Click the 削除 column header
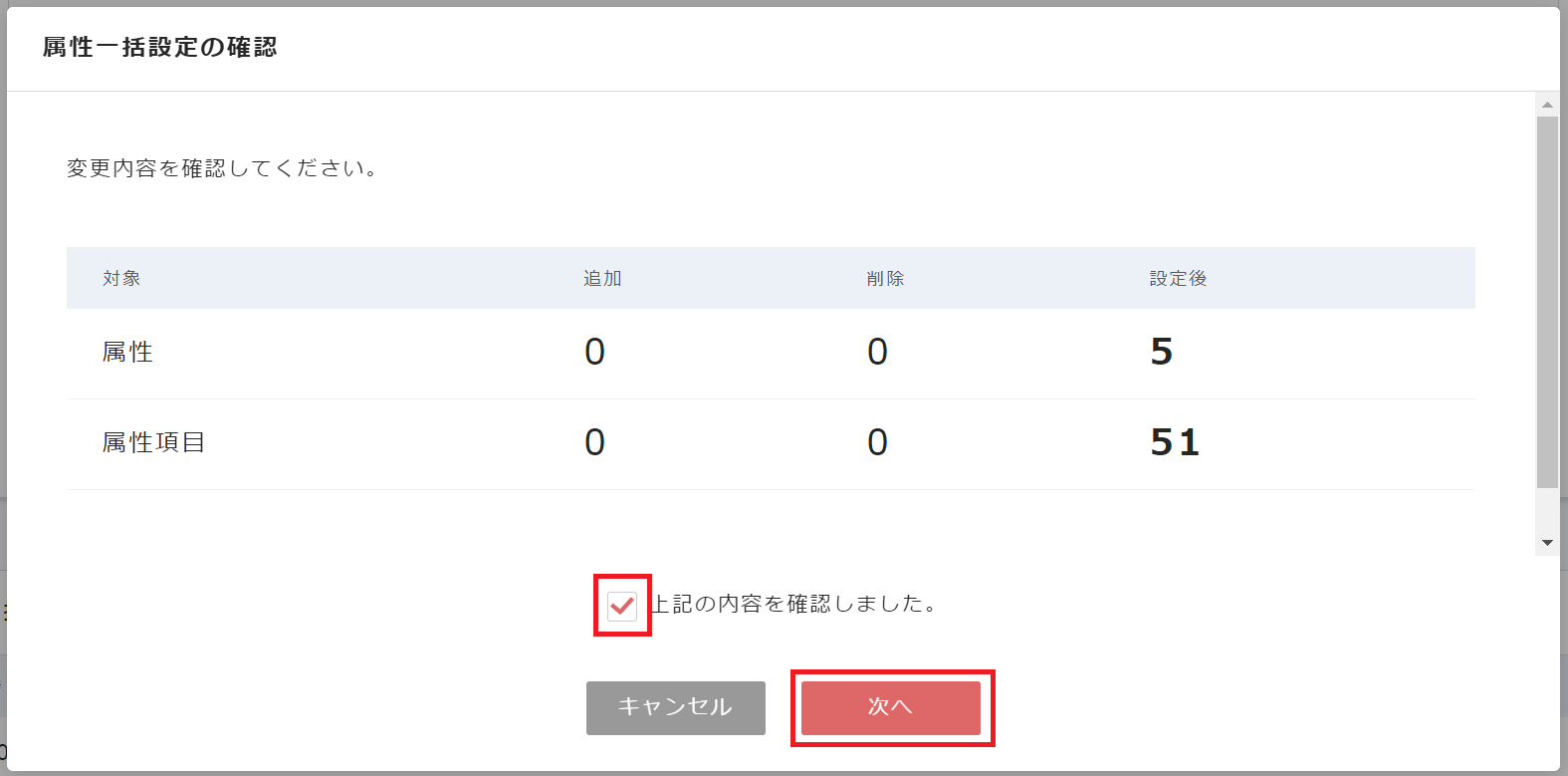The image size is (1568, 776). (x=883, y=278)
